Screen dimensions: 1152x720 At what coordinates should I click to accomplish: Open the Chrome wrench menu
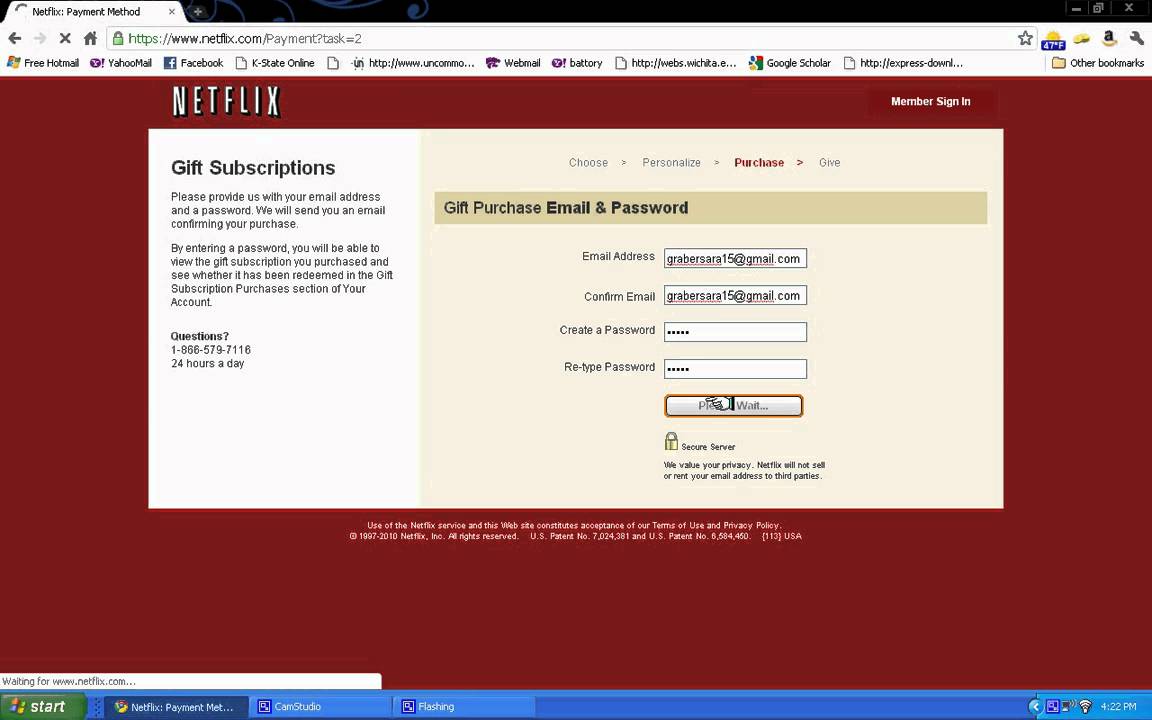[x=1136, y=38]
